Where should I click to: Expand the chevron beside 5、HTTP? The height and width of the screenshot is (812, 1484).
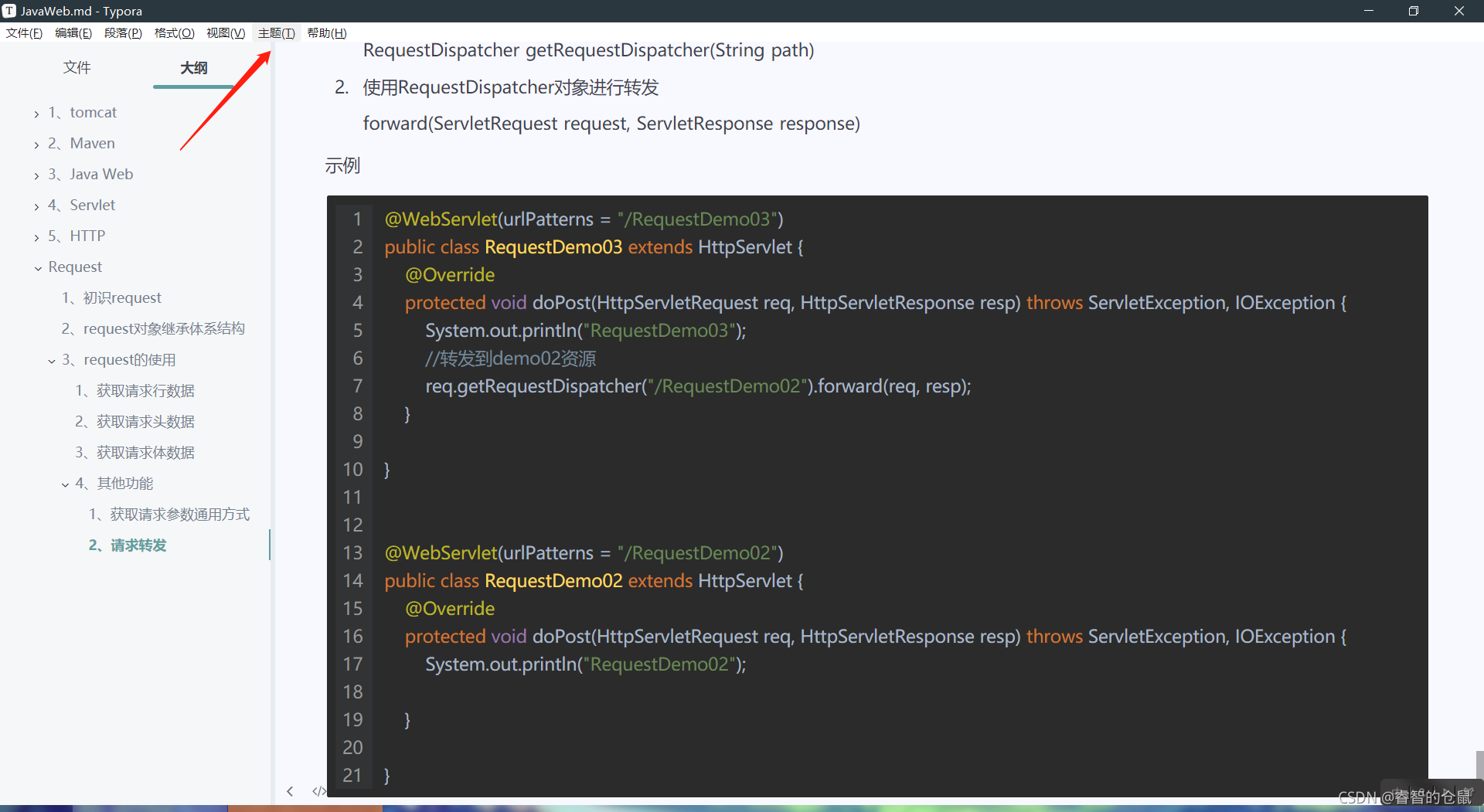pyautogui.click(x=36, y=237)
